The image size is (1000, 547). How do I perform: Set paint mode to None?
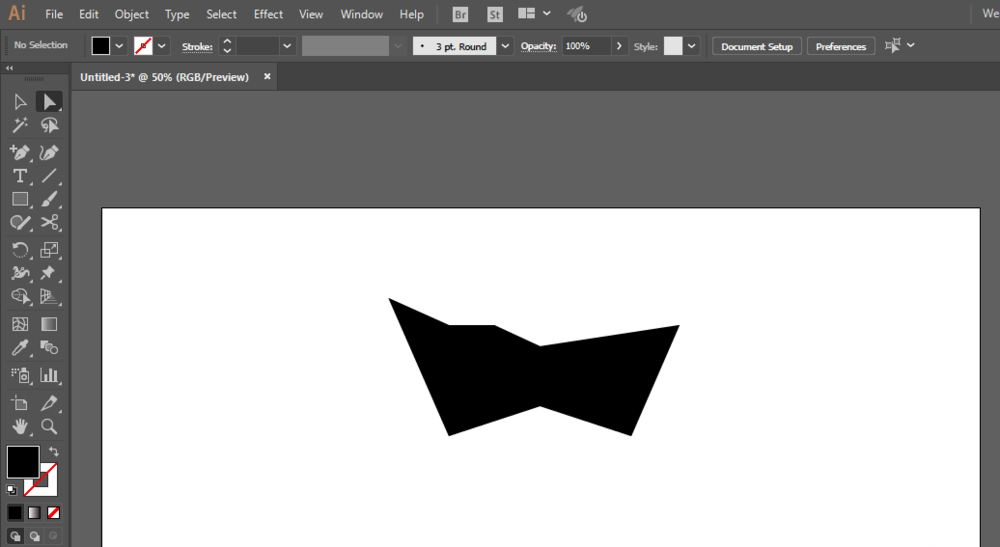54,513
